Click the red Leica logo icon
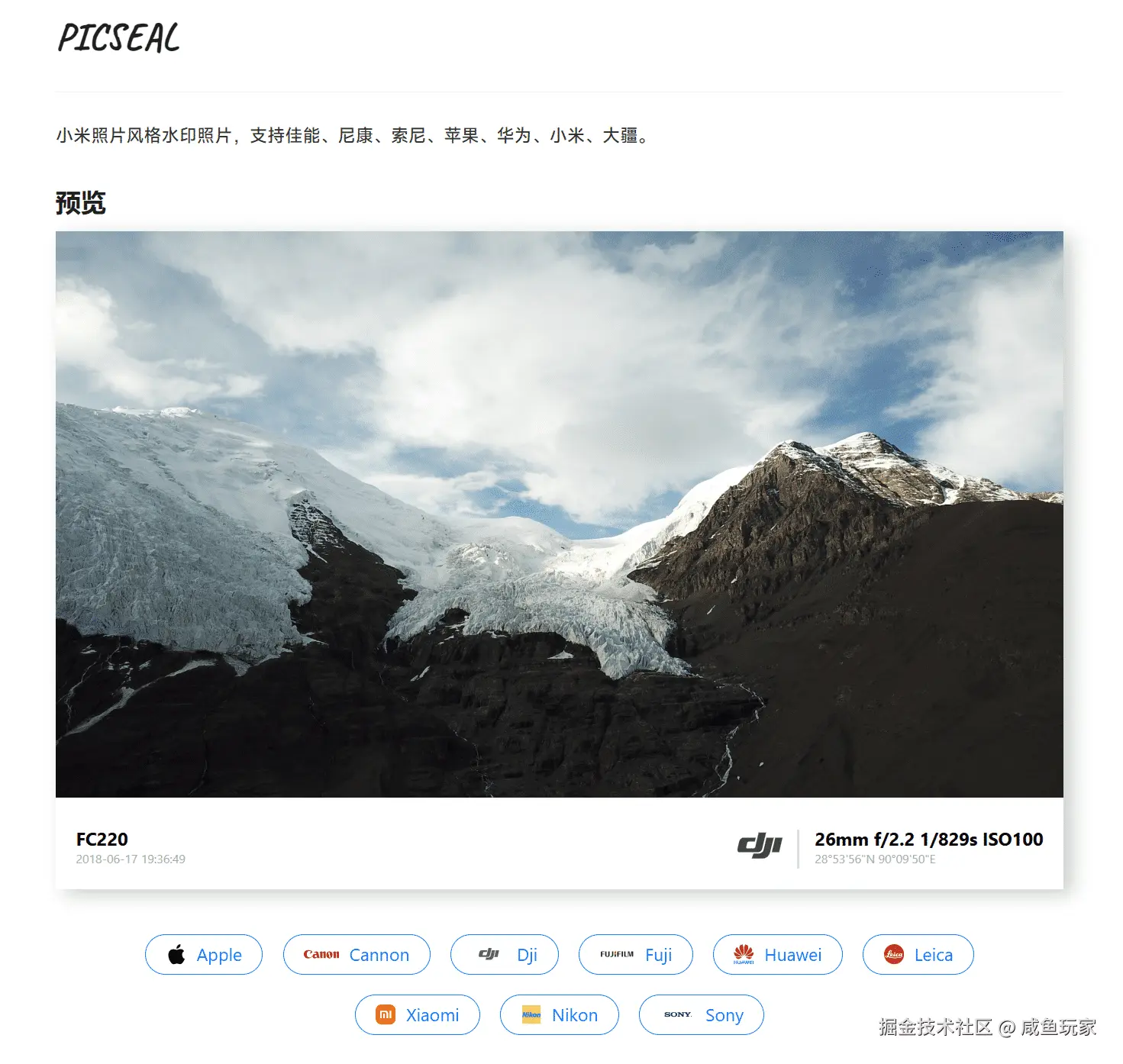This screenshot has width=1123, height=1064. tap(894, 954)
